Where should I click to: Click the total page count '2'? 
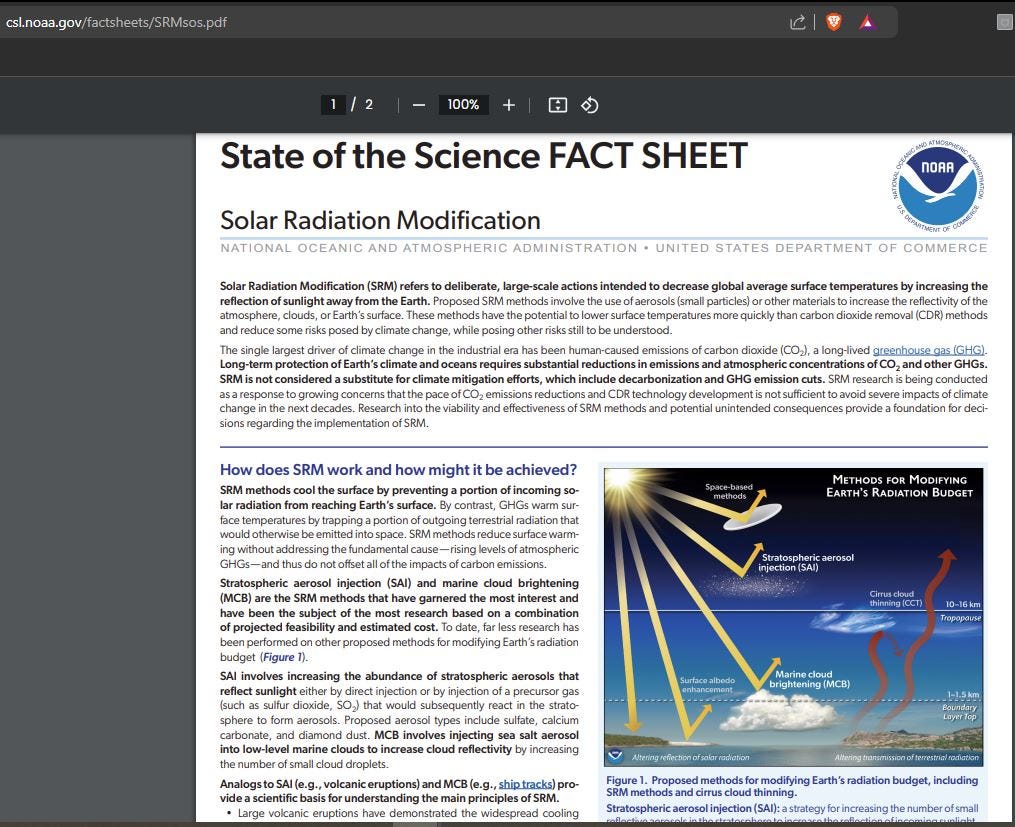click(369, 104)
